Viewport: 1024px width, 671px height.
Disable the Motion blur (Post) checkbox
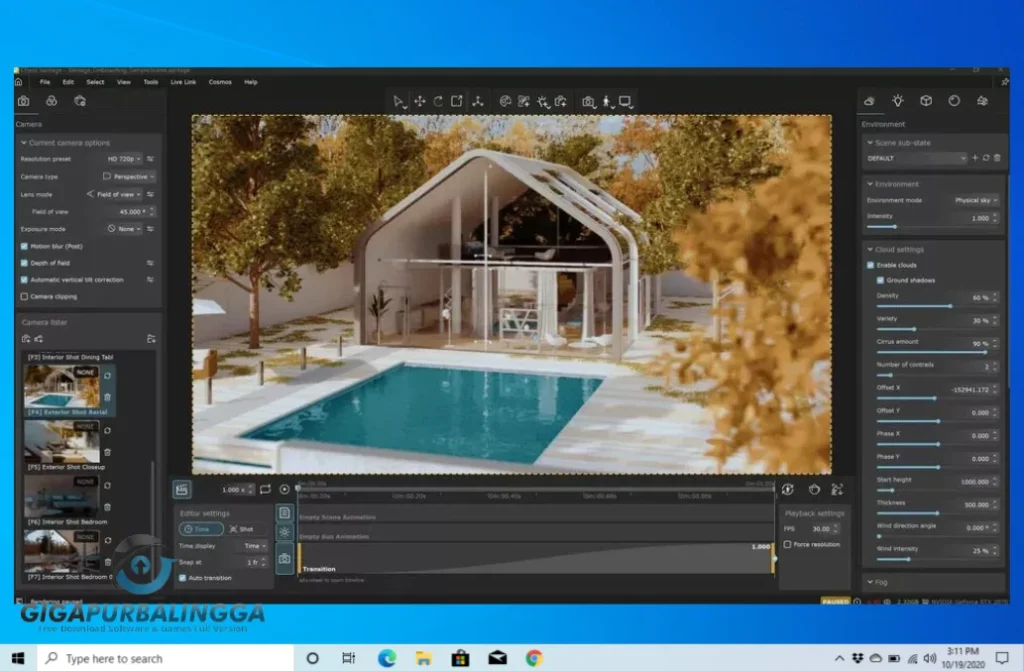25,245
